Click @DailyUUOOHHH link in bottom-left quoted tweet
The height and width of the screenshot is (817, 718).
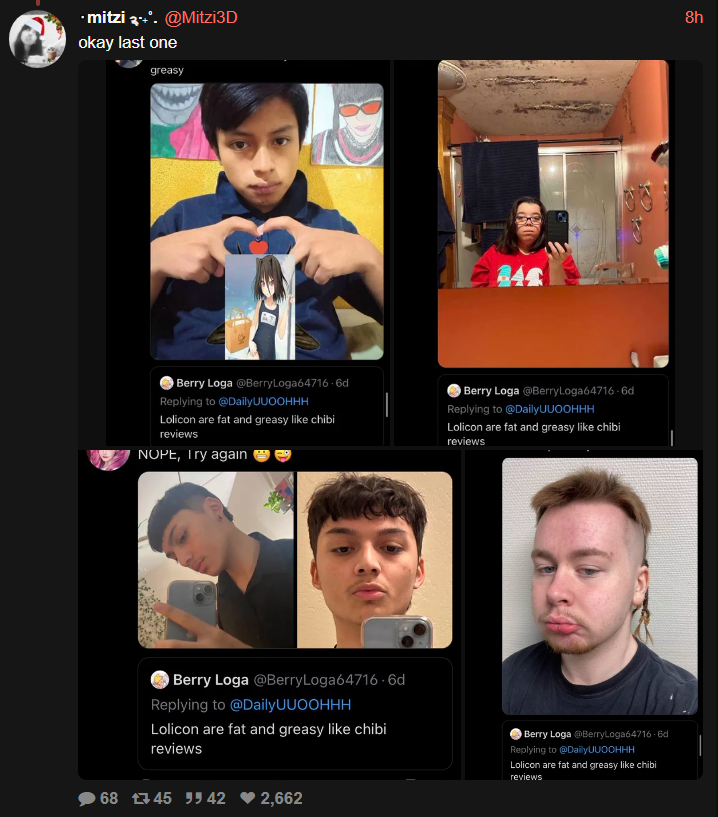[x=290, y=704]
